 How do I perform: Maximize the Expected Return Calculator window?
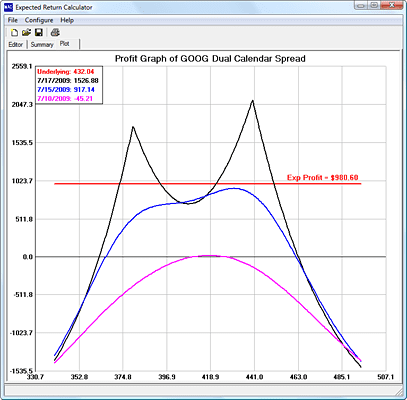[x=374, y=6]
